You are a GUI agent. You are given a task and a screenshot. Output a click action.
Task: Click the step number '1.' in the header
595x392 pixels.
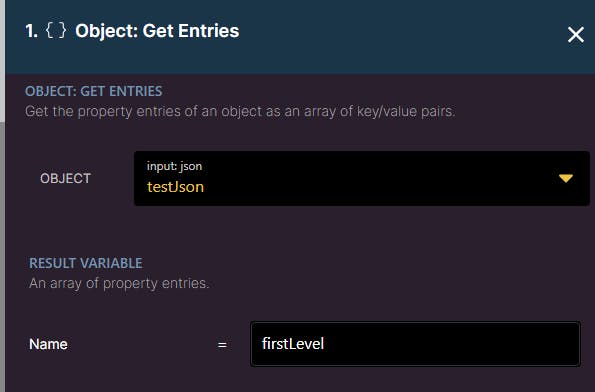pyautogui.click(x=31, y=31)
